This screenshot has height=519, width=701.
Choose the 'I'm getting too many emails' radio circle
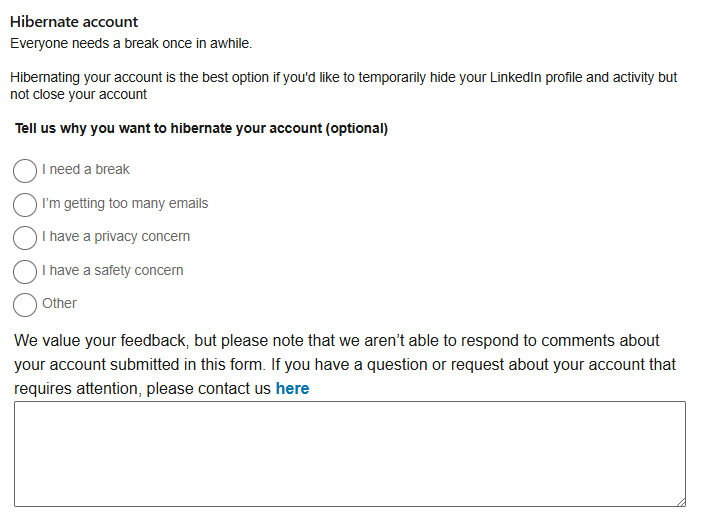pos(25,204)
